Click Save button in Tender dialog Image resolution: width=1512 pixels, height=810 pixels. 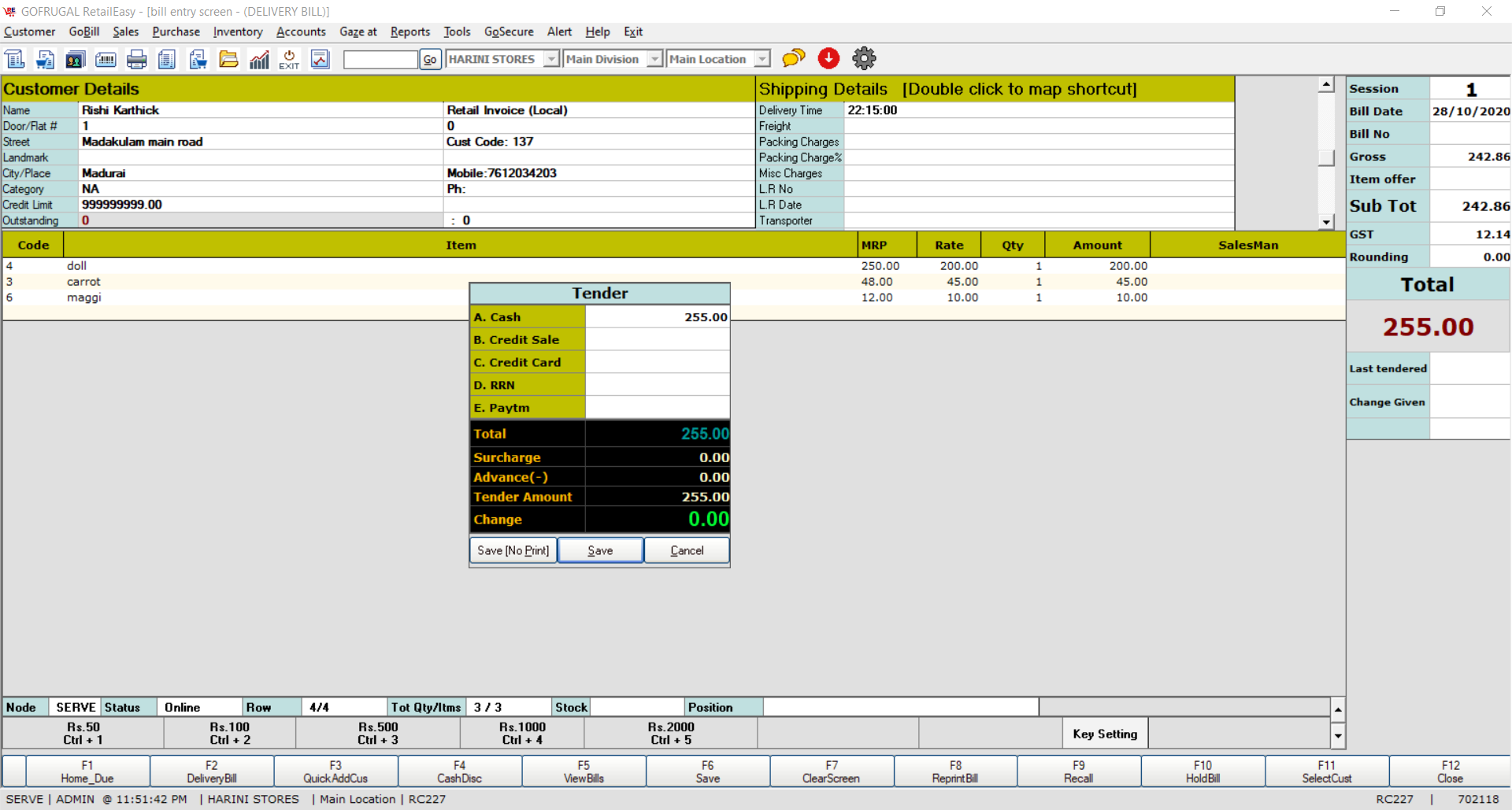pos(600,550)
